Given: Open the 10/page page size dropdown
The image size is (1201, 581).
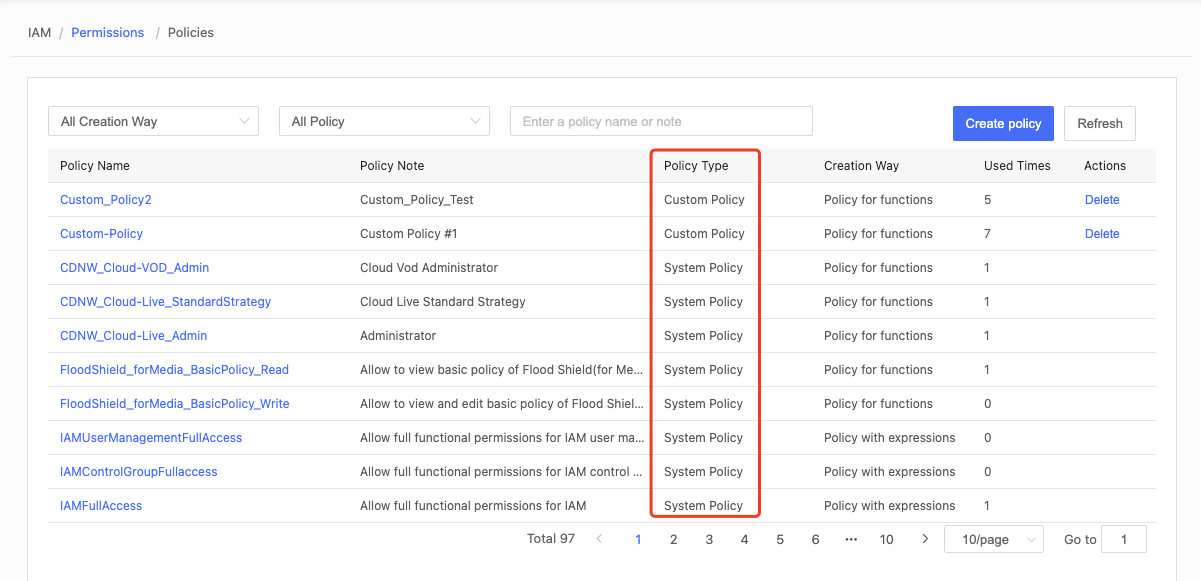Looking at the screenshot, I should (x=993, y=538).
